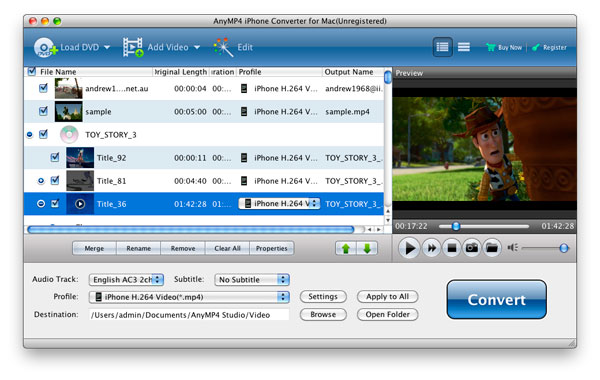Play the preview video

pyautogui.click(x=409, y=248)
